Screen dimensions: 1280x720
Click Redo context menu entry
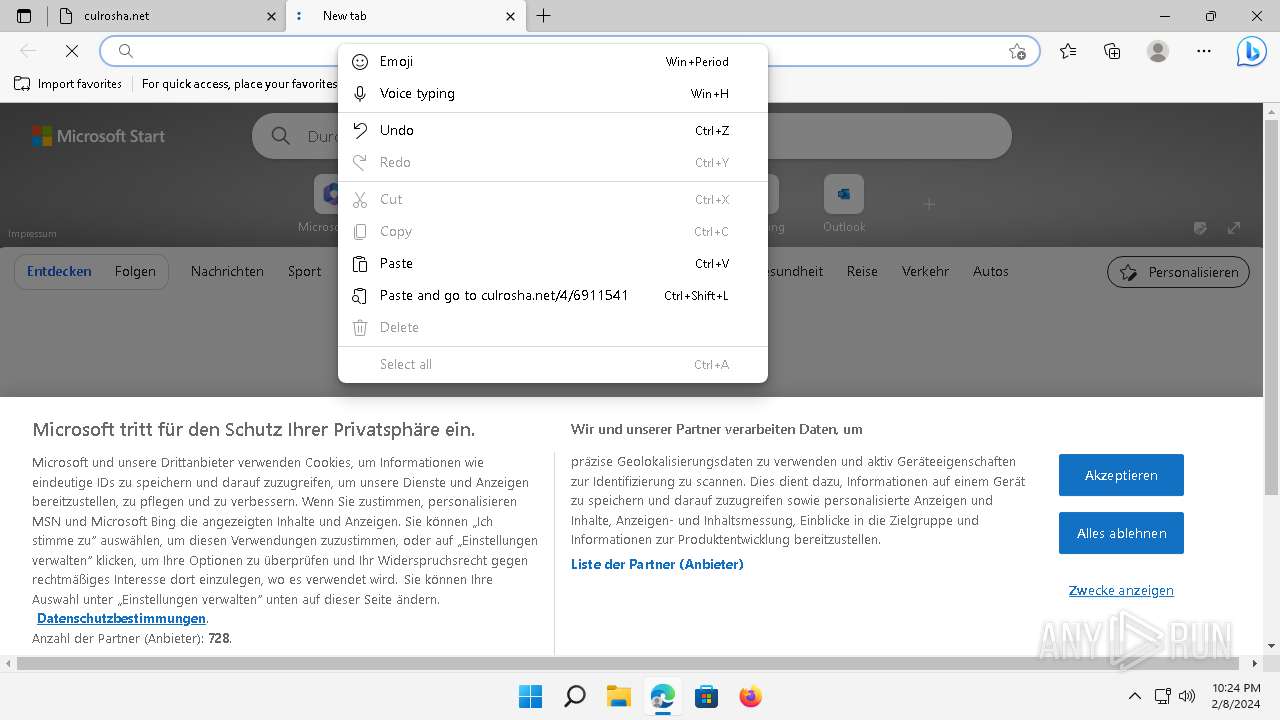553,162
